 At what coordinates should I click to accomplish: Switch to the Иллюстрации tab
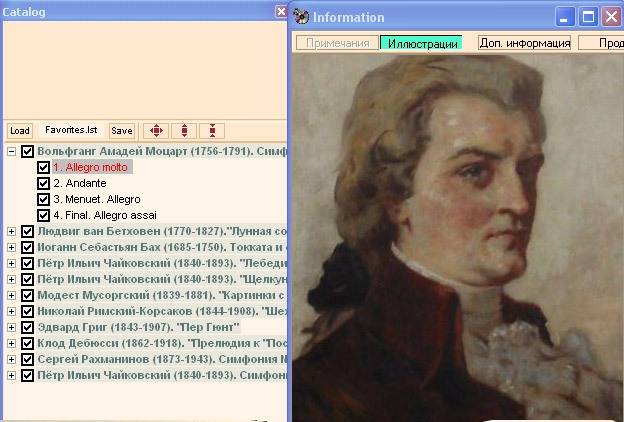(x=421, y=43)
